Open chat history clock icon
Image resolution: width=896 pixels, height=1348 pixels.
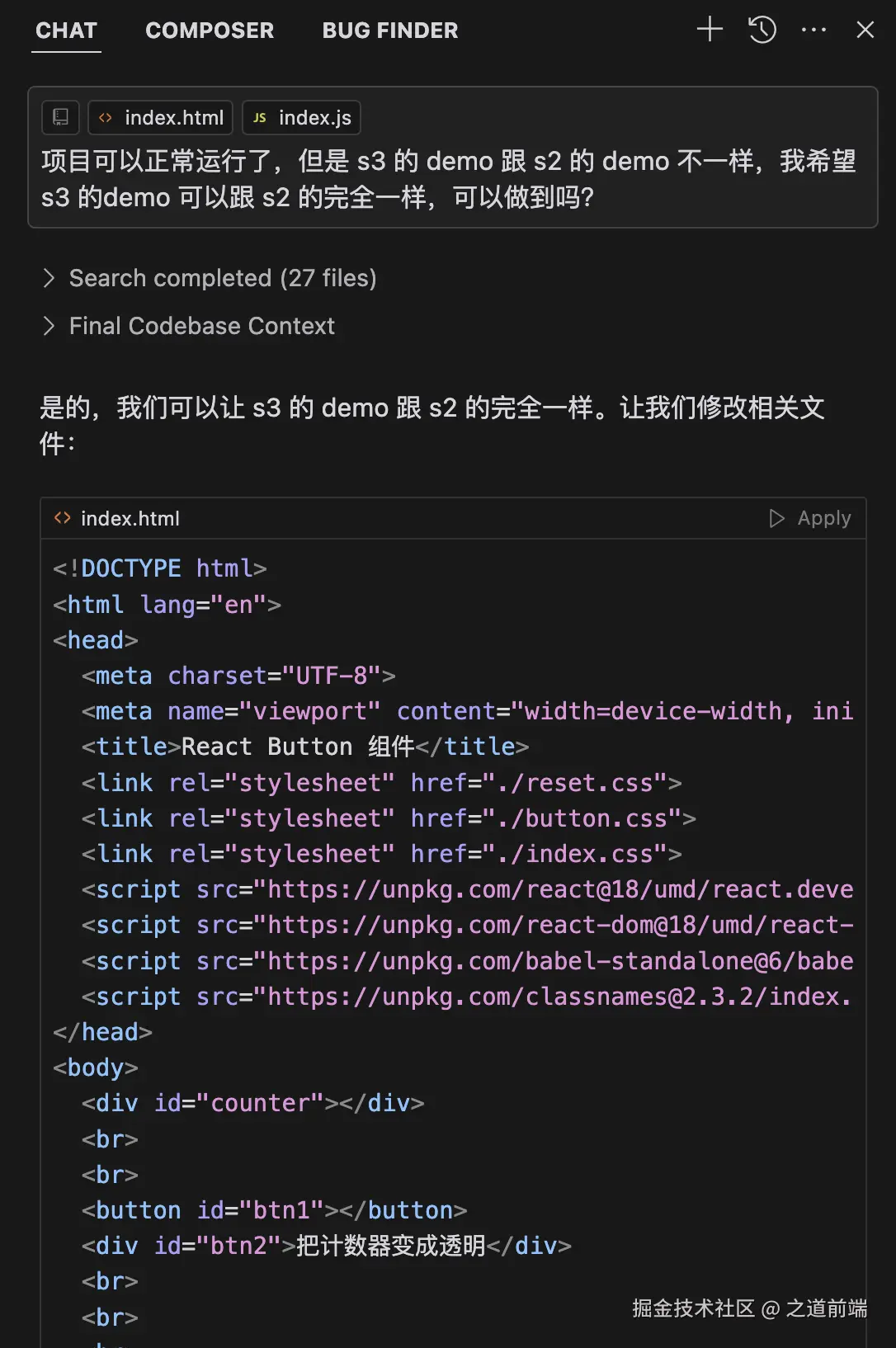coord(762,30)
